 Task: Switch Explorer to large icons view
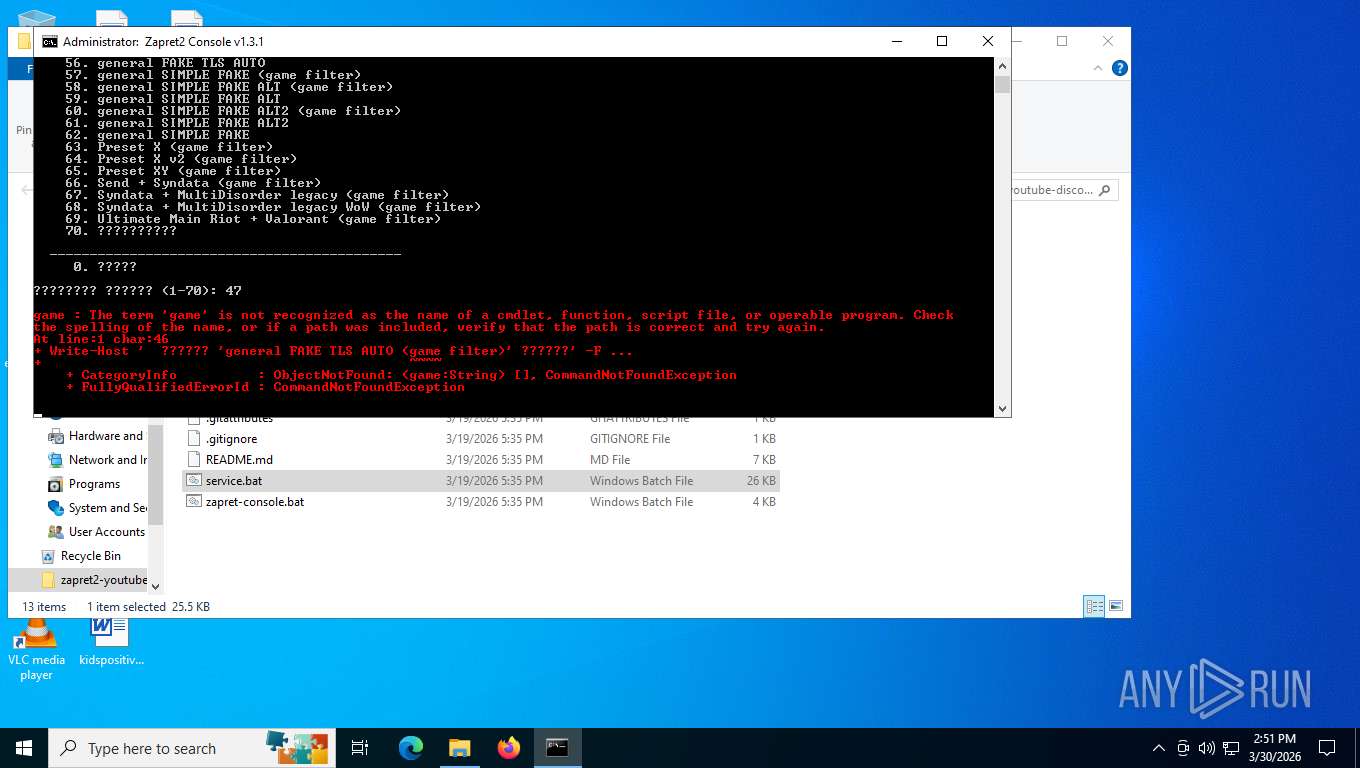click(1116, 606)
